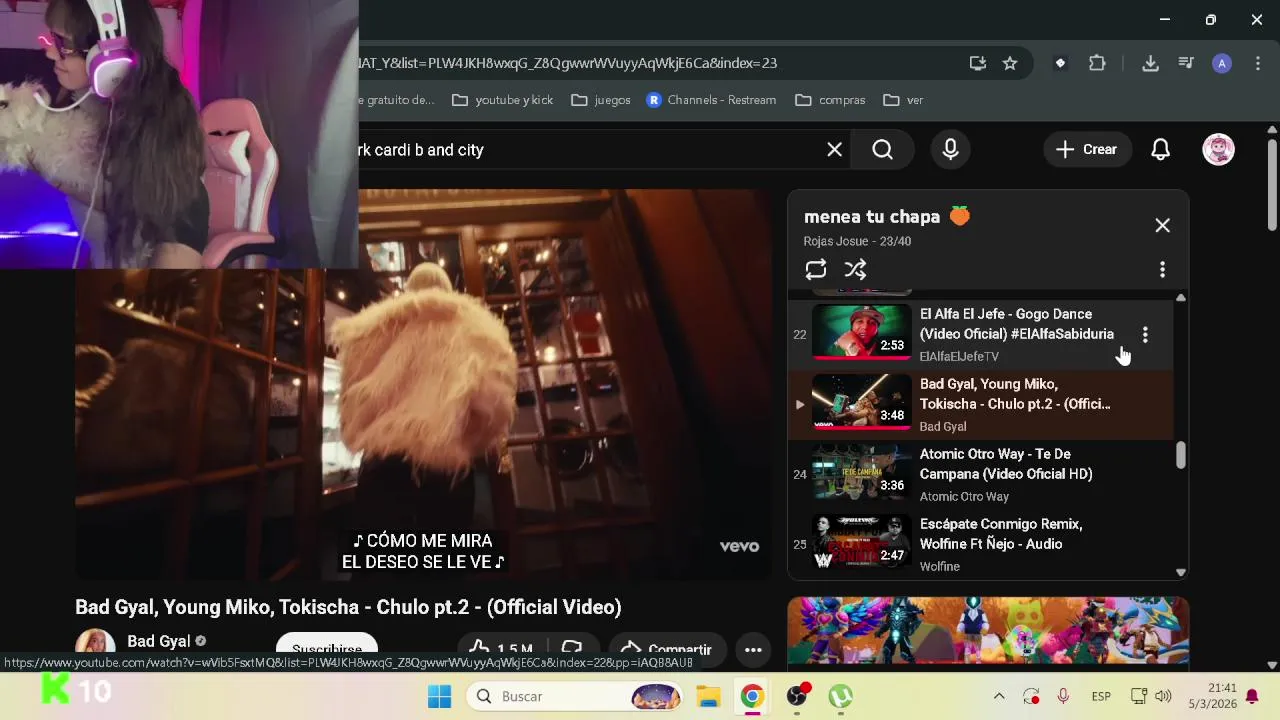
Task: Click the game banner ad below playlist
Action: pos(988,630)
